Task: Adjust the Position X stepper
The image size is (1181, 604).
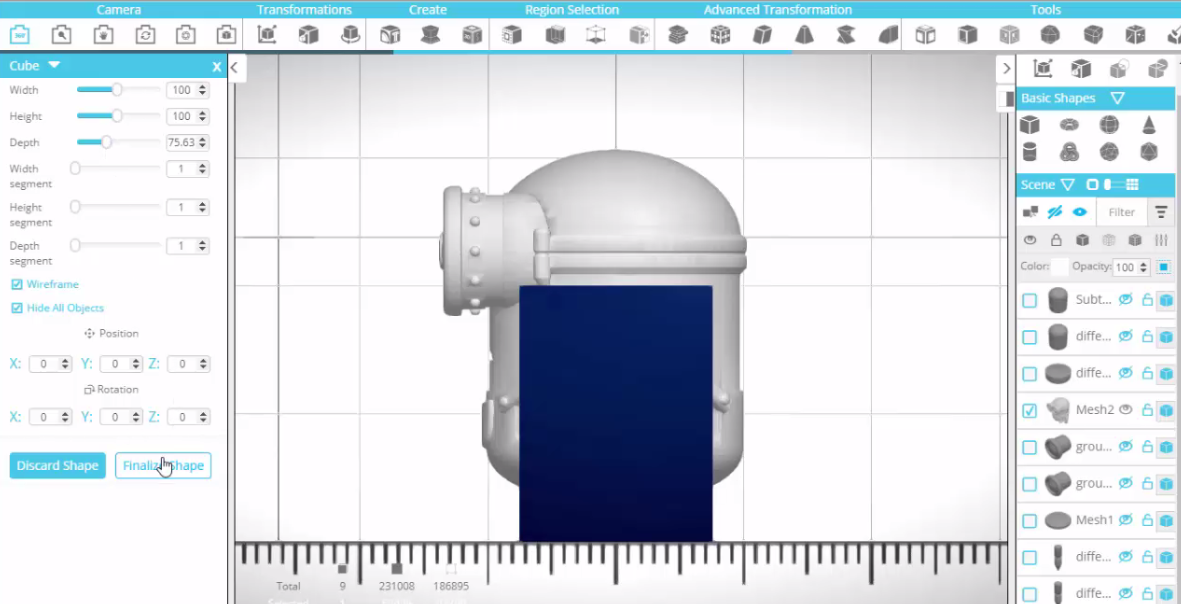Action: click(x=66, y=364)
